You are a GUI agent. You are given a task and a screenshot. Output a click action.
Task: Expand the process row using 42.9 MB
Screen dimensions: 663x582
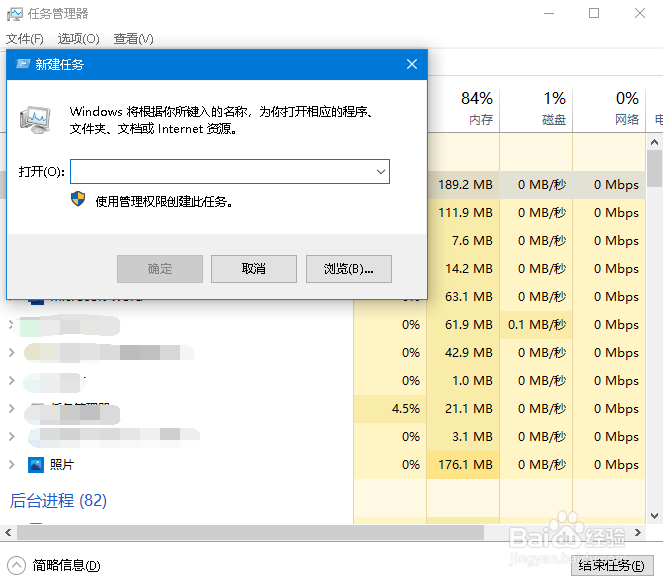11,352
